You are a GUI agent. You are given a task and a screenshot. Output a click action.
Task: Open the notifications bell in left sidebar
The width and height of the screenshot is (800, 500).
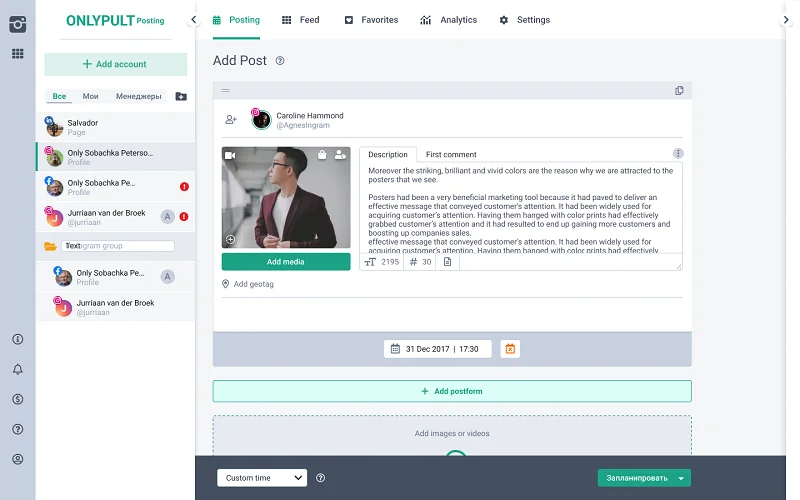tap(17, 369)
